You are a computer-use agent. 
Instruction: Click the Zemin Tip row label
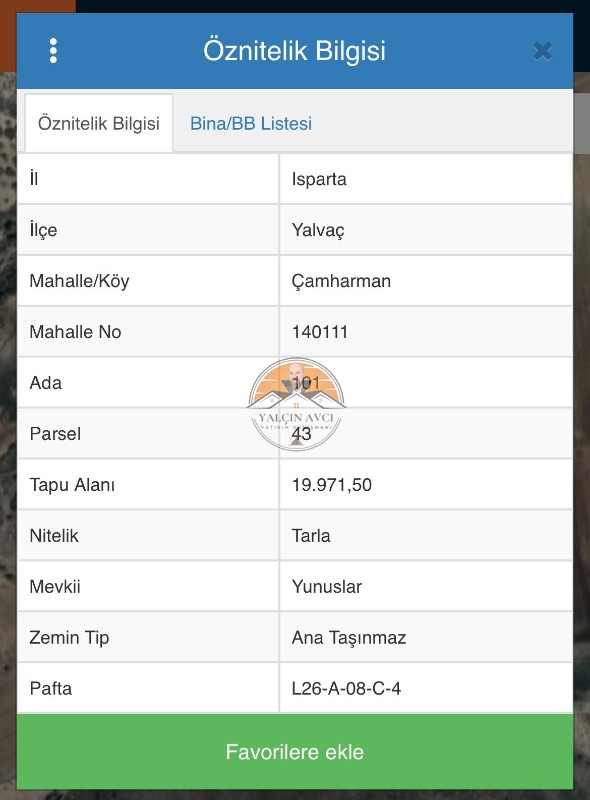click(x=69, y=638)
